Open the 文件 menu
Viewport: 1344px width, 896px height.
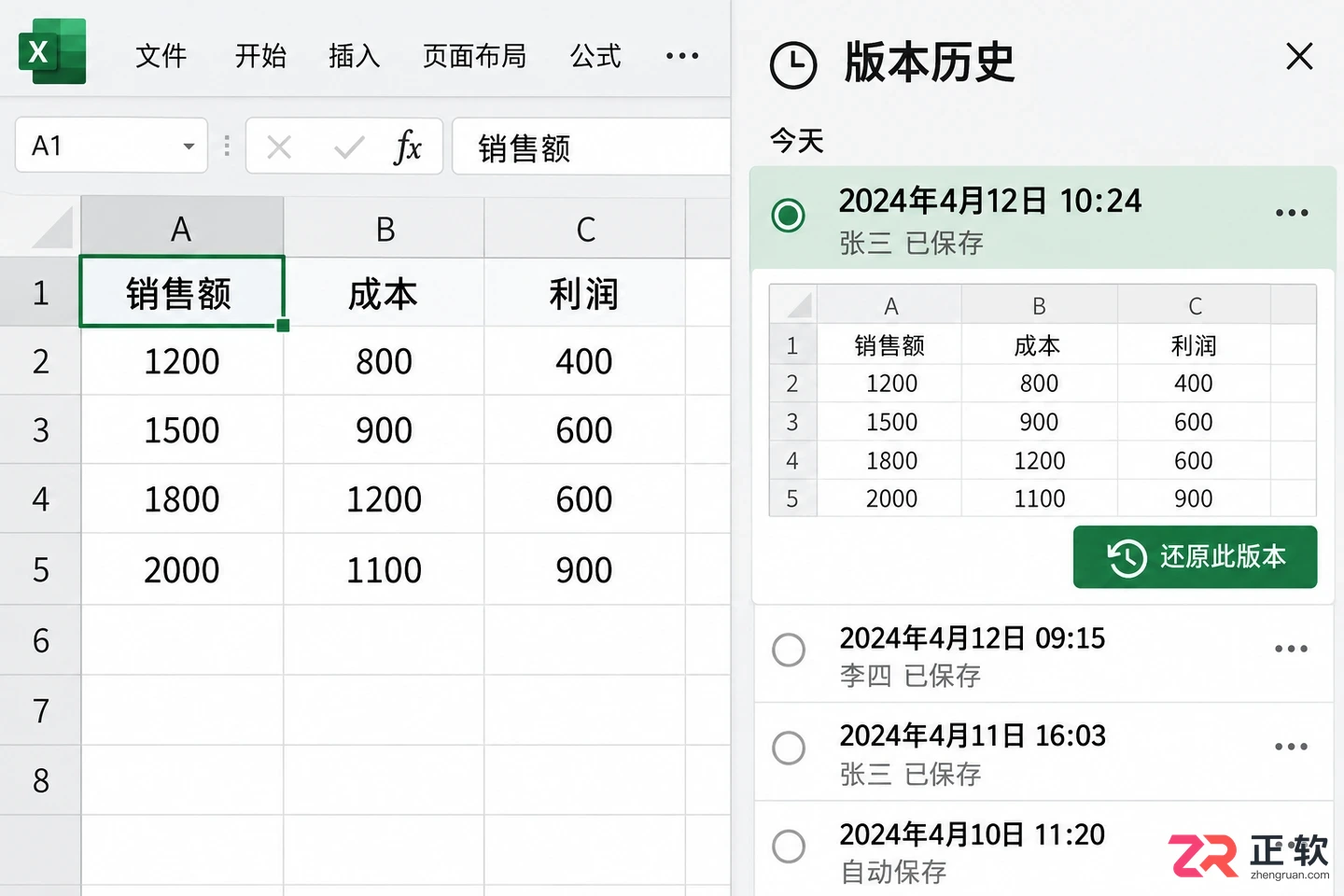coord(161,56)
